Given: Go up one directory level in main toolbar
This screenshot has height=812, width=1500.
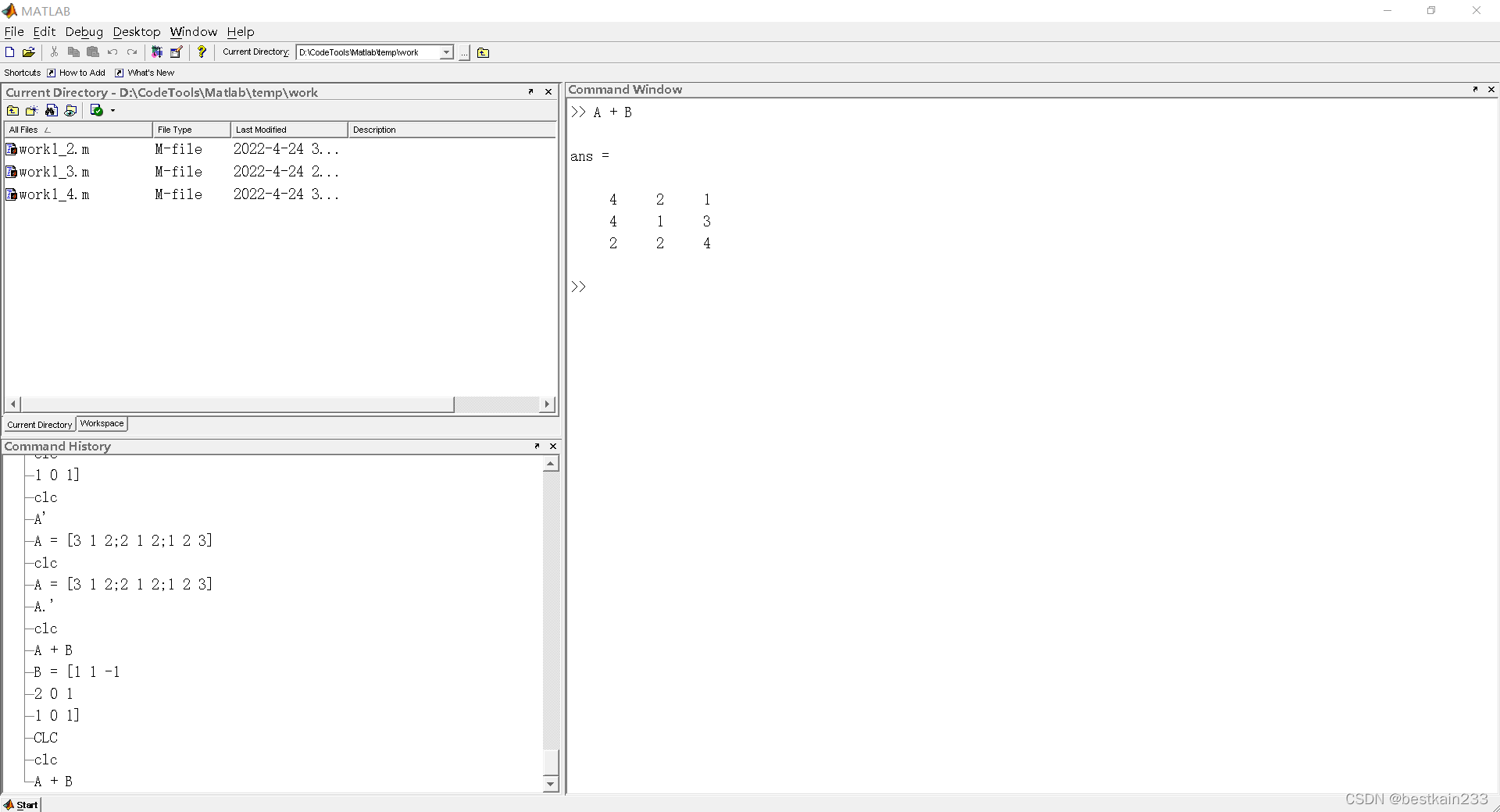Looking at the screenshot, I should click(483, 52).
